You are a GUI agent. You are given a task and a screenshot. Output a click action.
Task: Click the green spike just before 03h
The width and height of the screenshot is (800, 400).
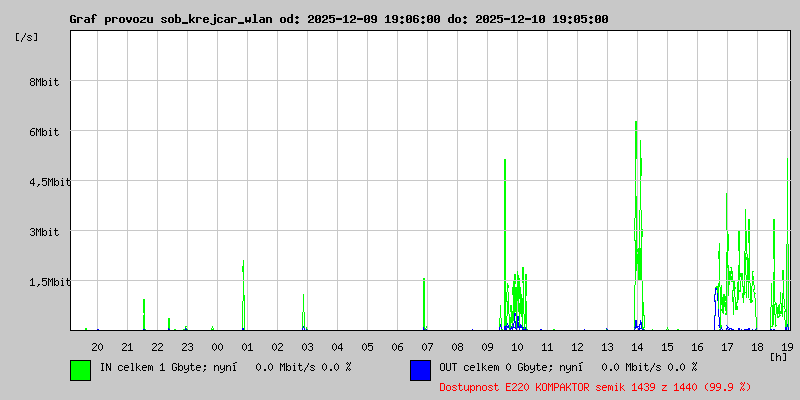[x=303, y=312]
